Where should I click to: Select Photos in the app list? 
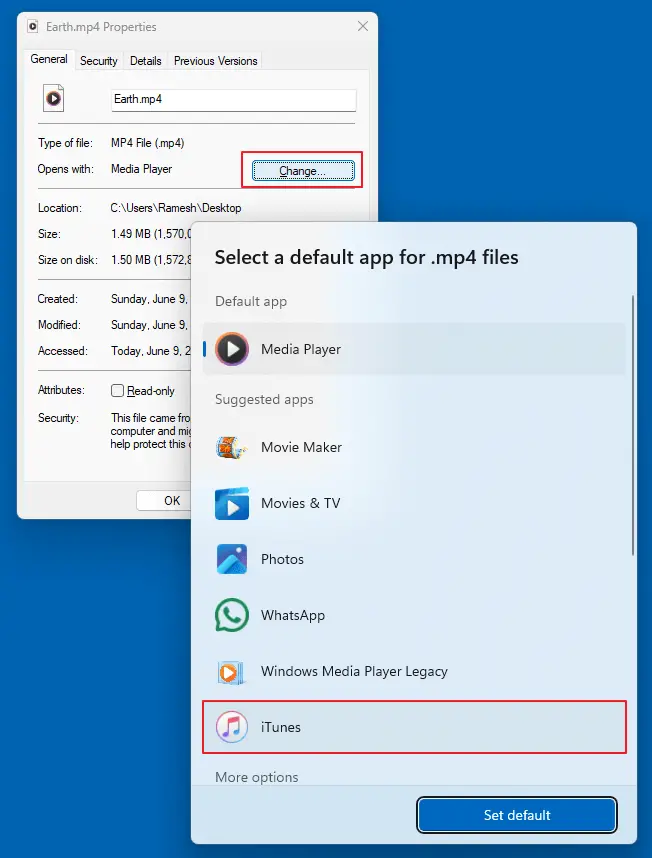pos(414,559)
